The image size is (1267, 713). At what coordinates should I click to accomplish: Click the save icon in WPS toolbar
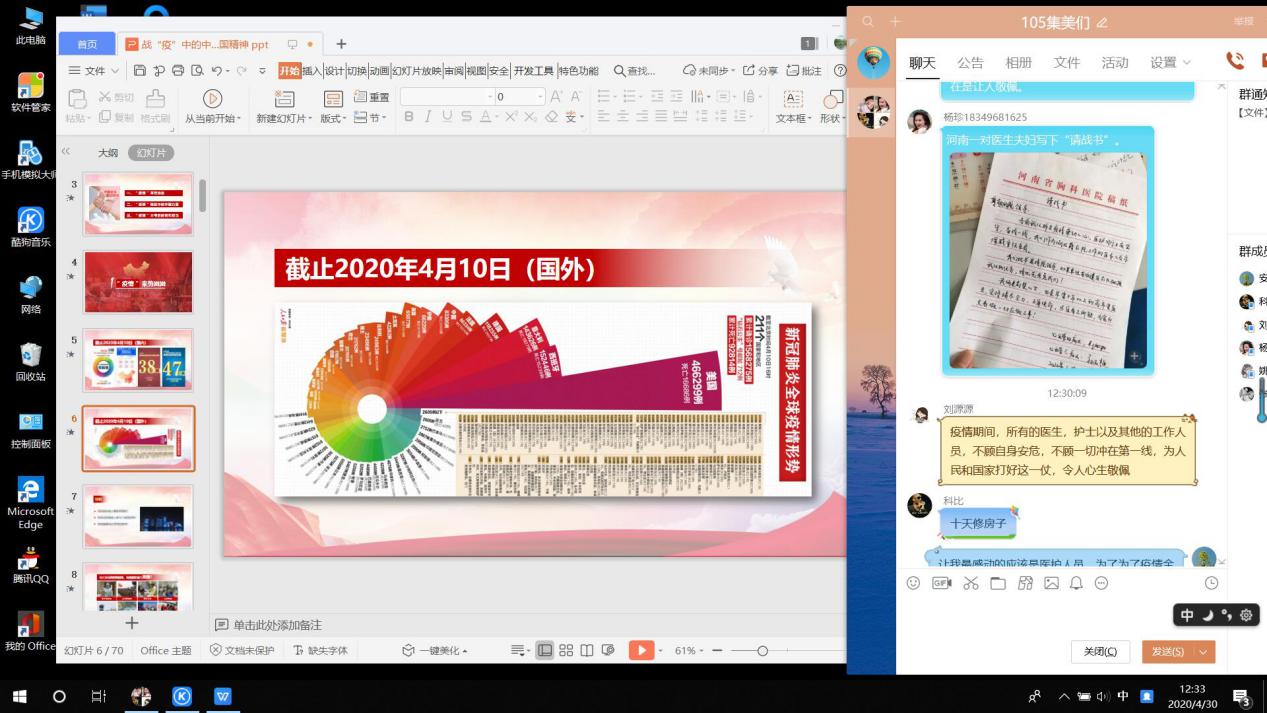point(140,71)
